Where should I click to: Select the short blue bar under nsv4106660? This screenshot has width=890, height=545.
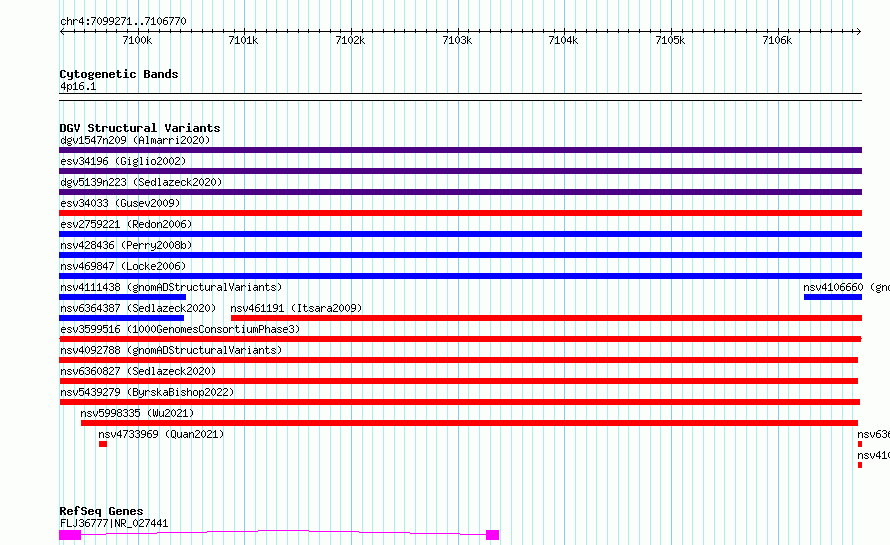pyautogui.click(x=833, y=297)
